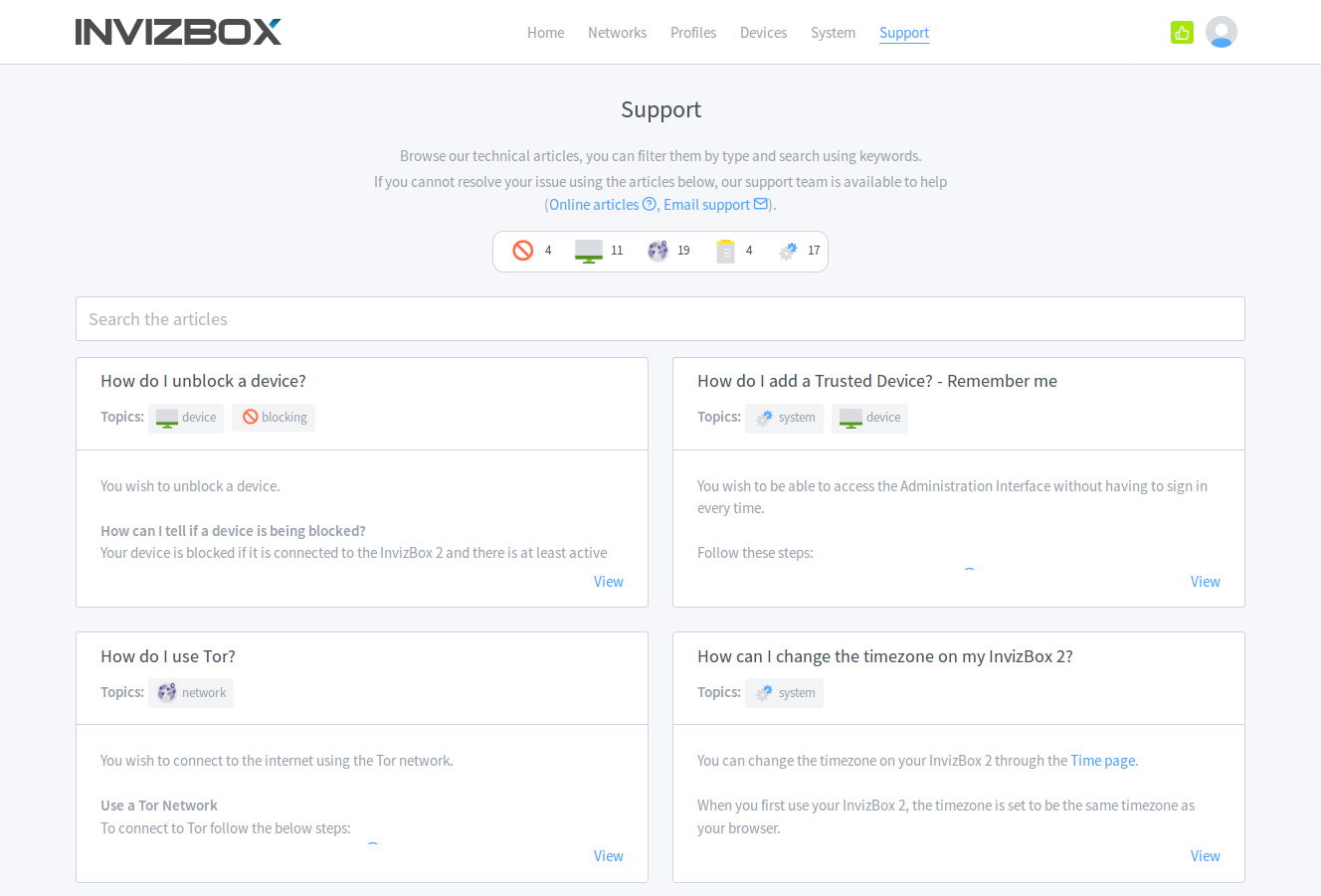The height and width of the screenshot is (896, 1321).
Task: Navigate to the Devices page
Action: (x=763, y=33)
